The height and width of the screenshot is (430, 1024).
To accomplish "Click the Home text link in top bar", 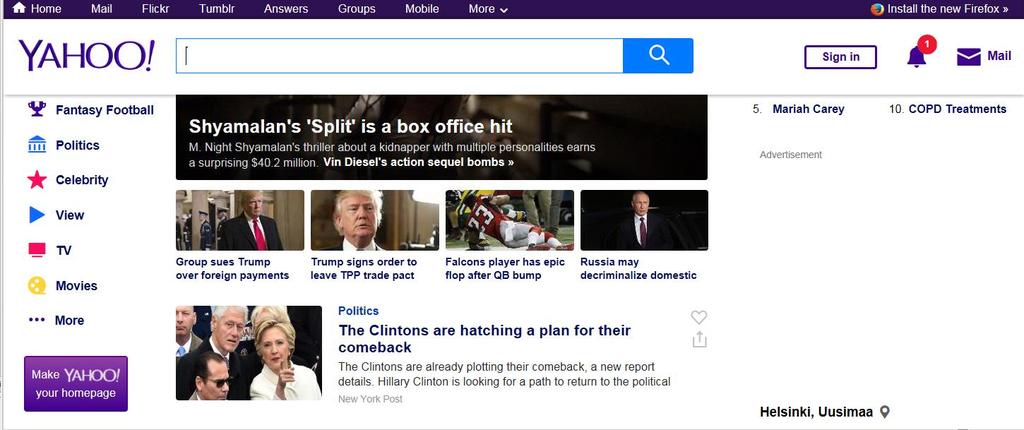I will 46,9.
